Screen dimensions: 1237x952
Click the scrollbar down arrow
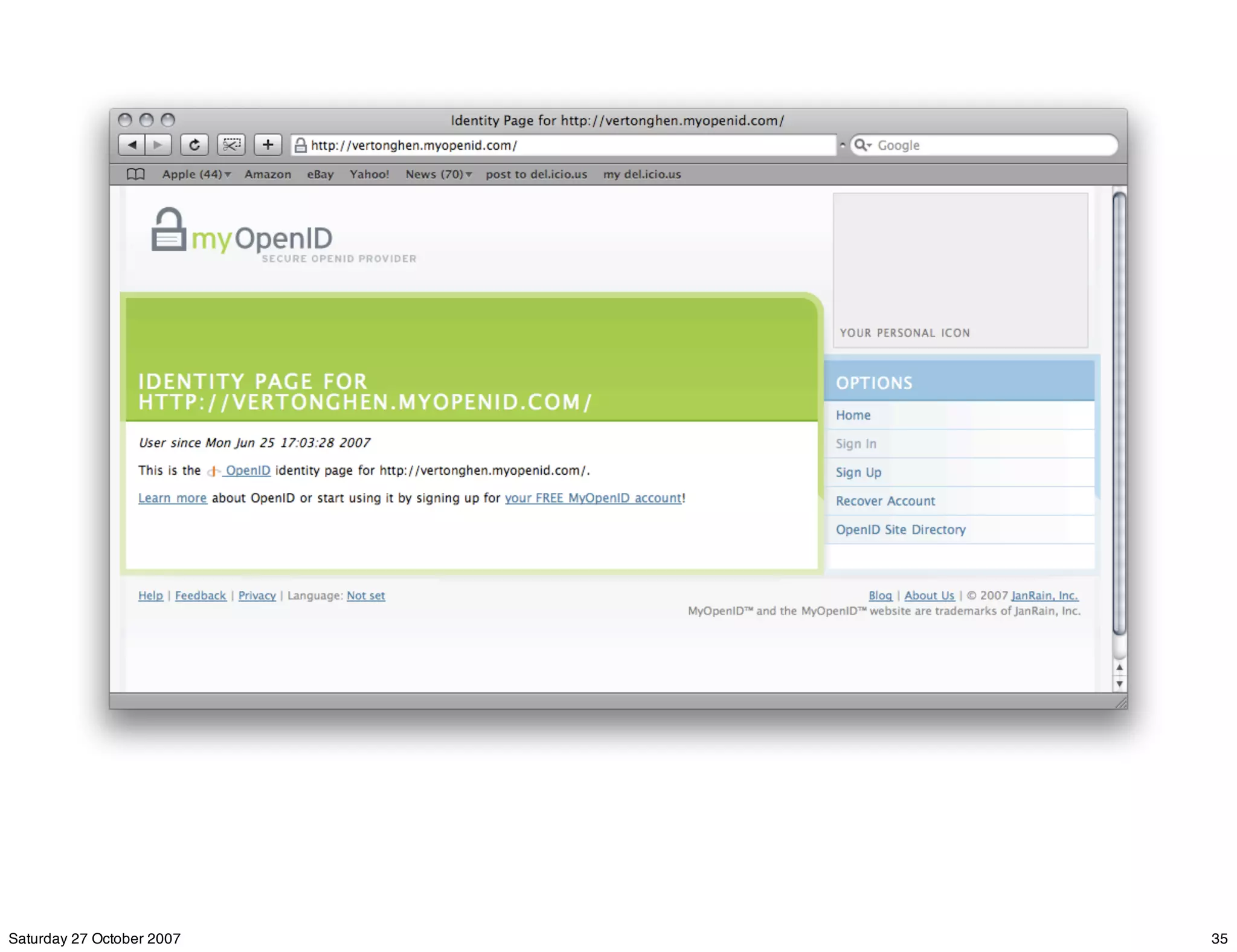[x=1119, y=684]
